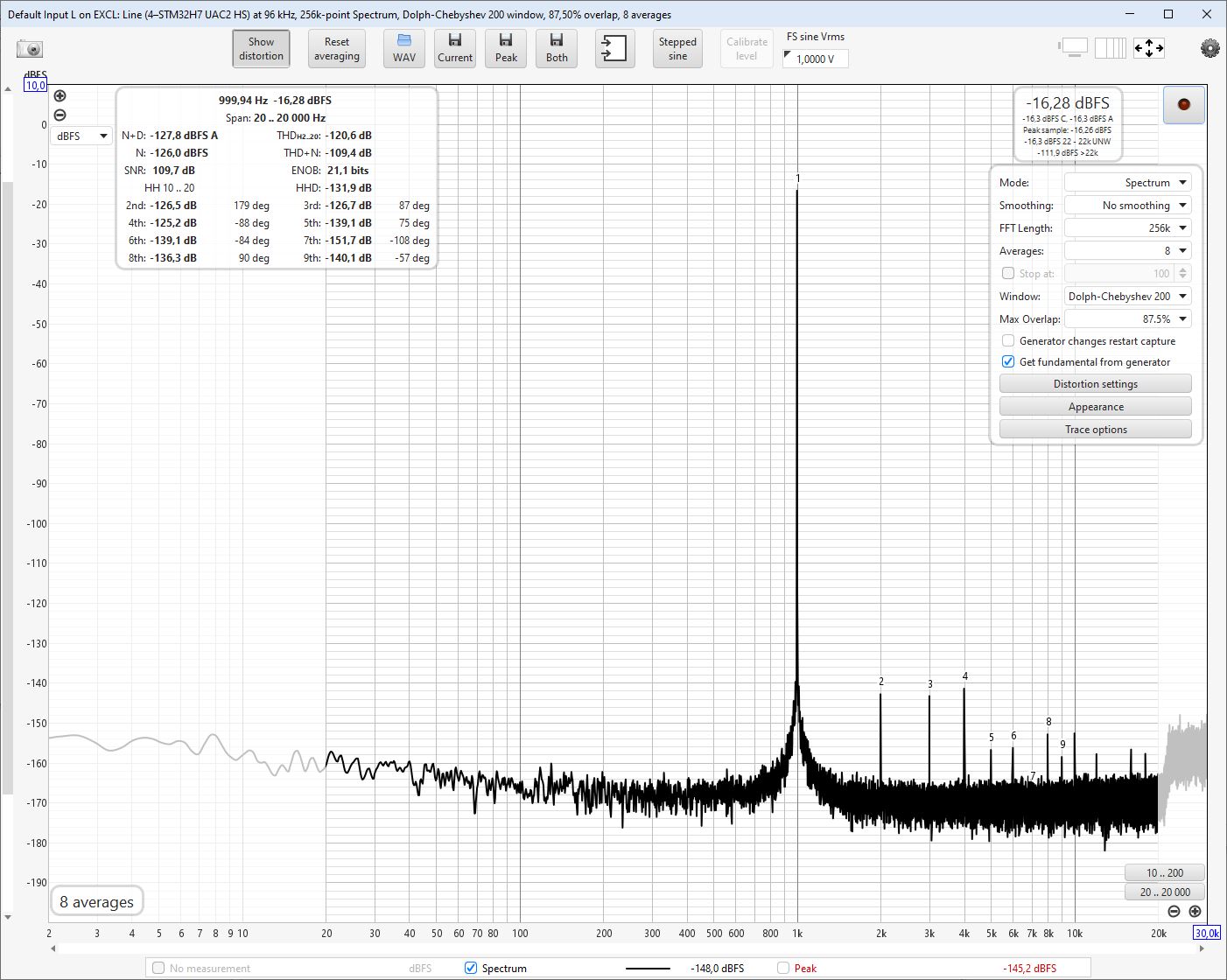Open Smoothing dropdown
The image size is (1227, 980).
(1127, 206)
